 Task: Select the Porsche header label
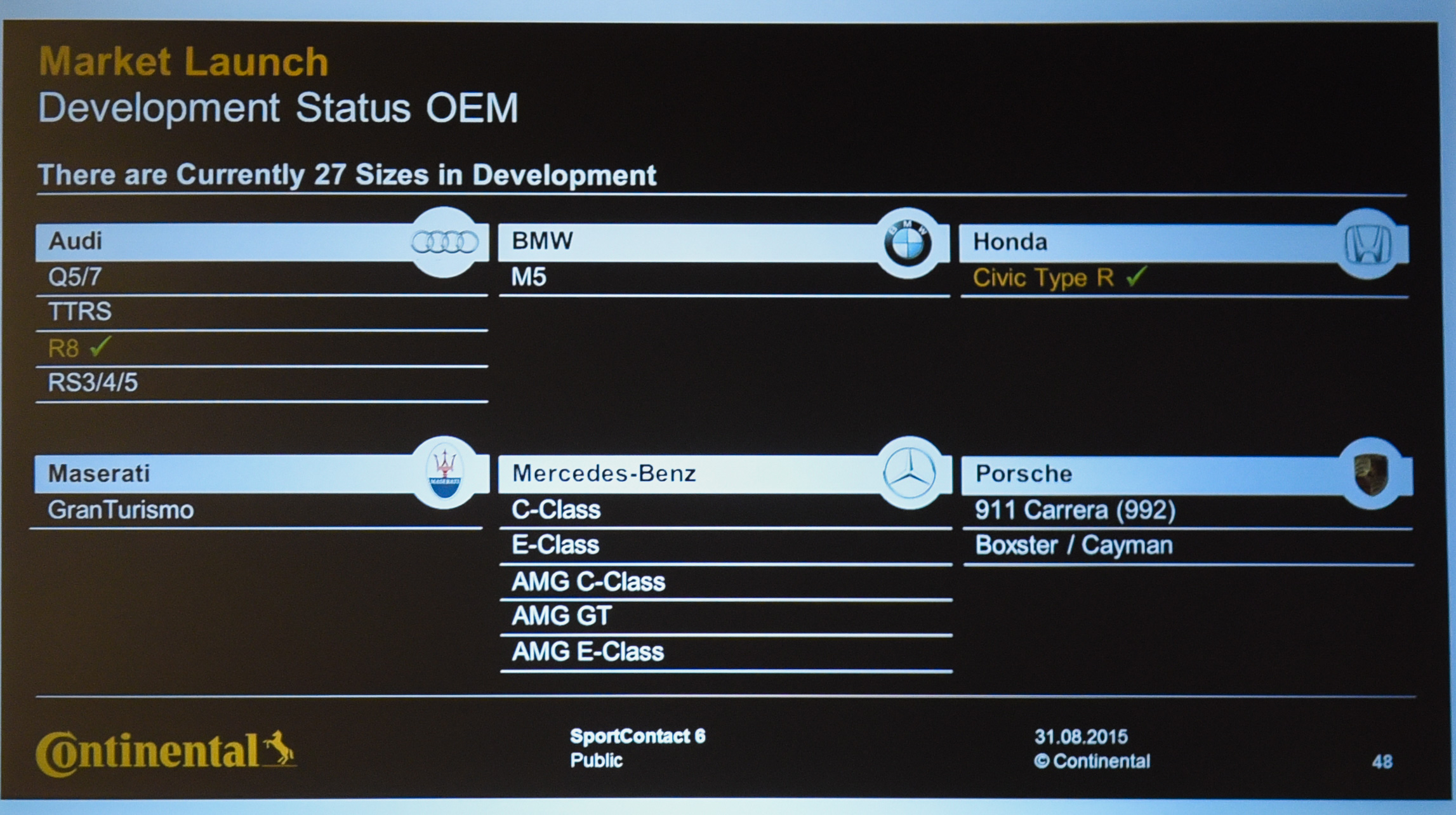[x=1023, y=474]
